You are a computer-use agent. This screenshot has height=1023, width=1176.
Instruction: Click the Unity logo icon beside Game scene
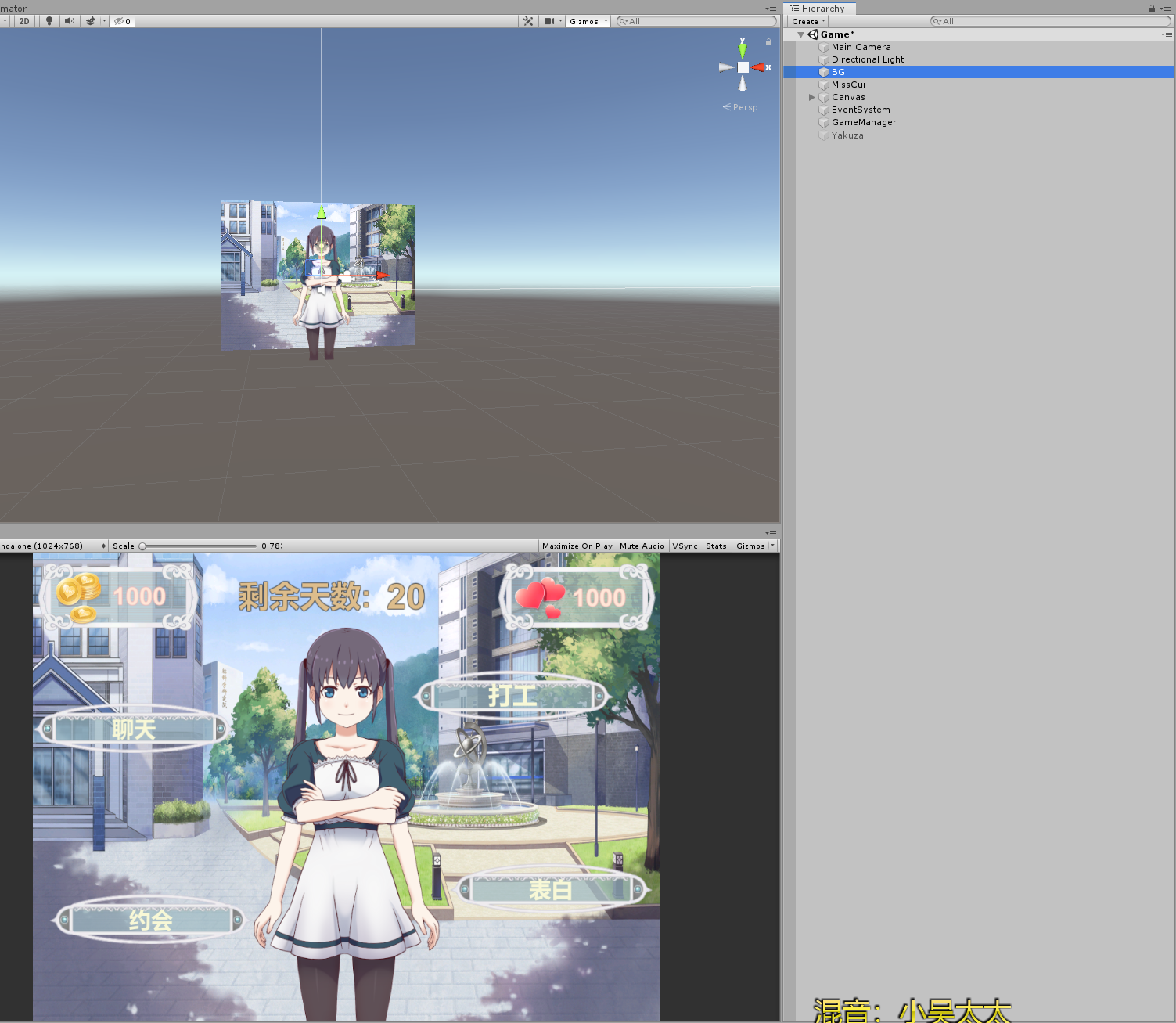tap(813, 34)
